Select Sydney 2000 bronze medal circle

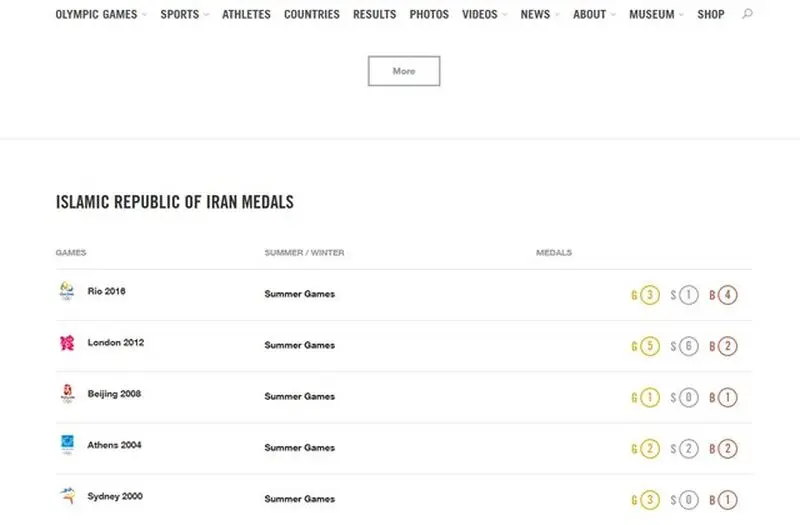click(x=728, y=500)
